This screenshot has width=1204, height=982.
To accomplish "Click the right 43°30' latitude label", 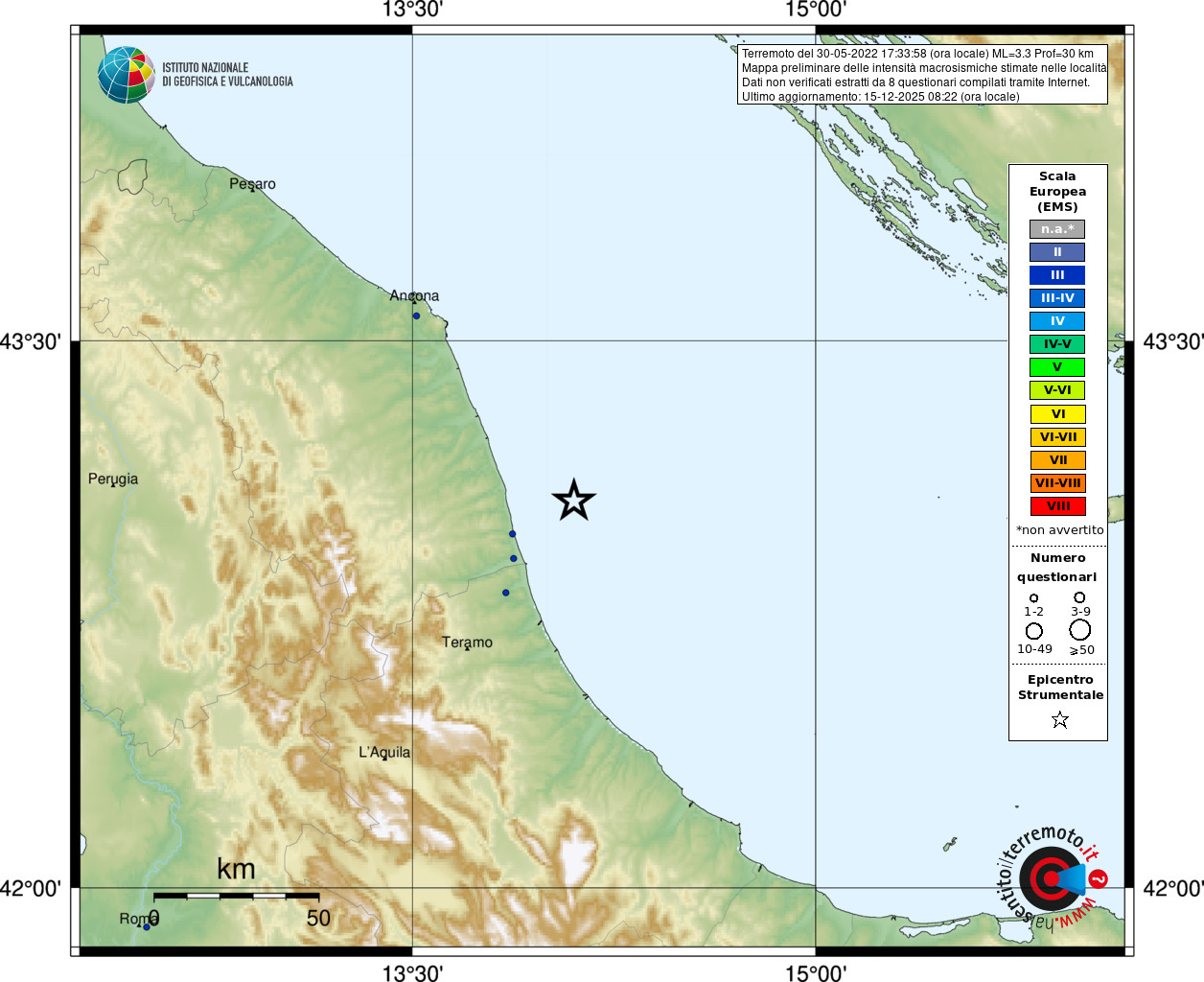I will point(1173,341).
